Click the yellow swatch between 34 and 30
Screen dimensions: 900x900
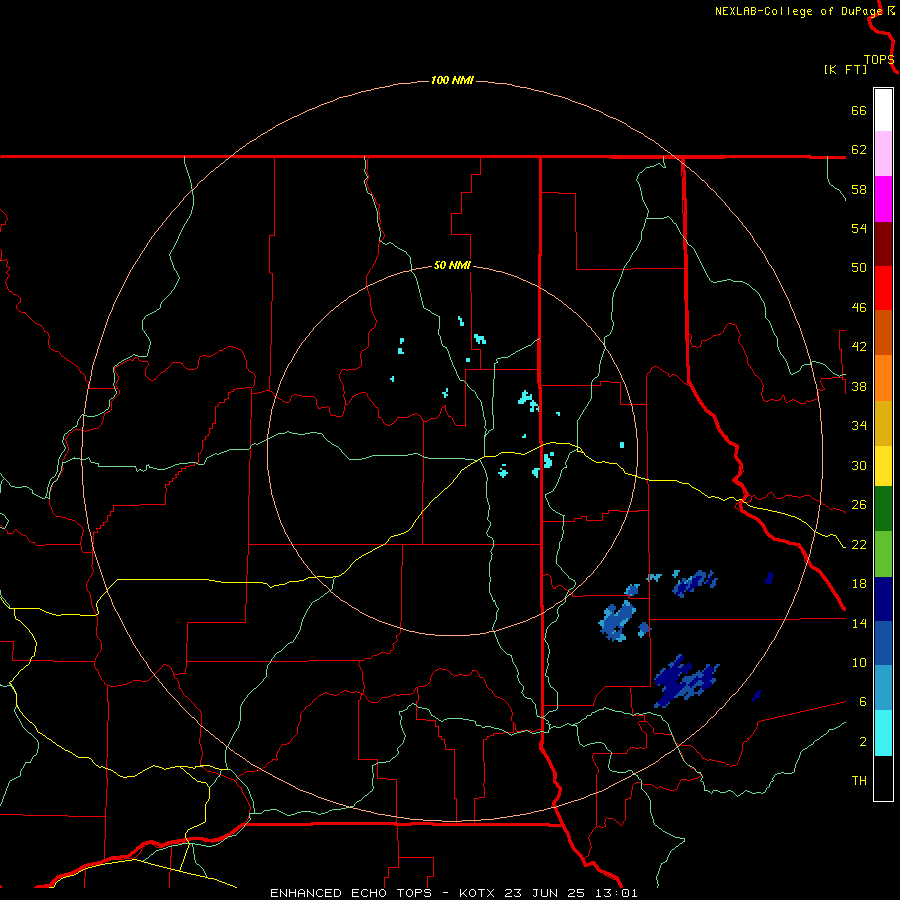coord(883,466)
